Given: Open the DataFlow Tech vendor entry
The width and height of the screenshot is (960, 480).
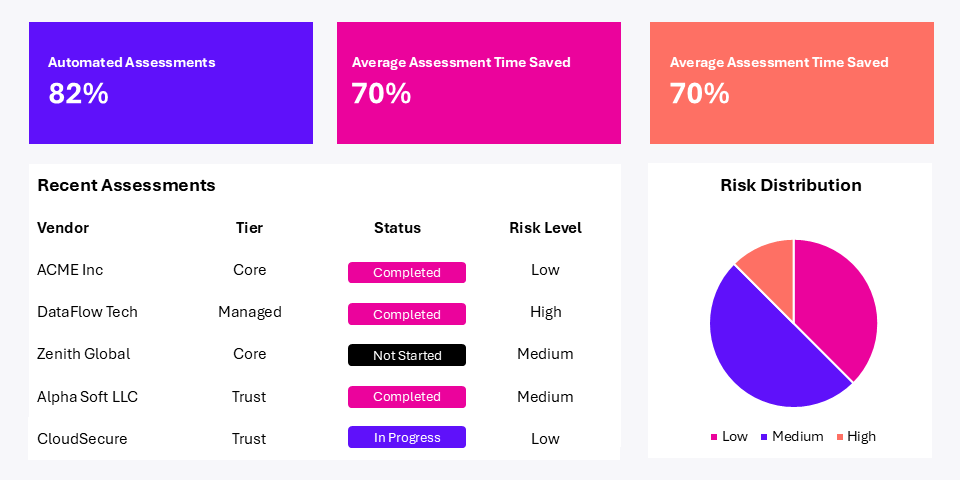Looking at the screenshot, I should click(x=87, y=312).
